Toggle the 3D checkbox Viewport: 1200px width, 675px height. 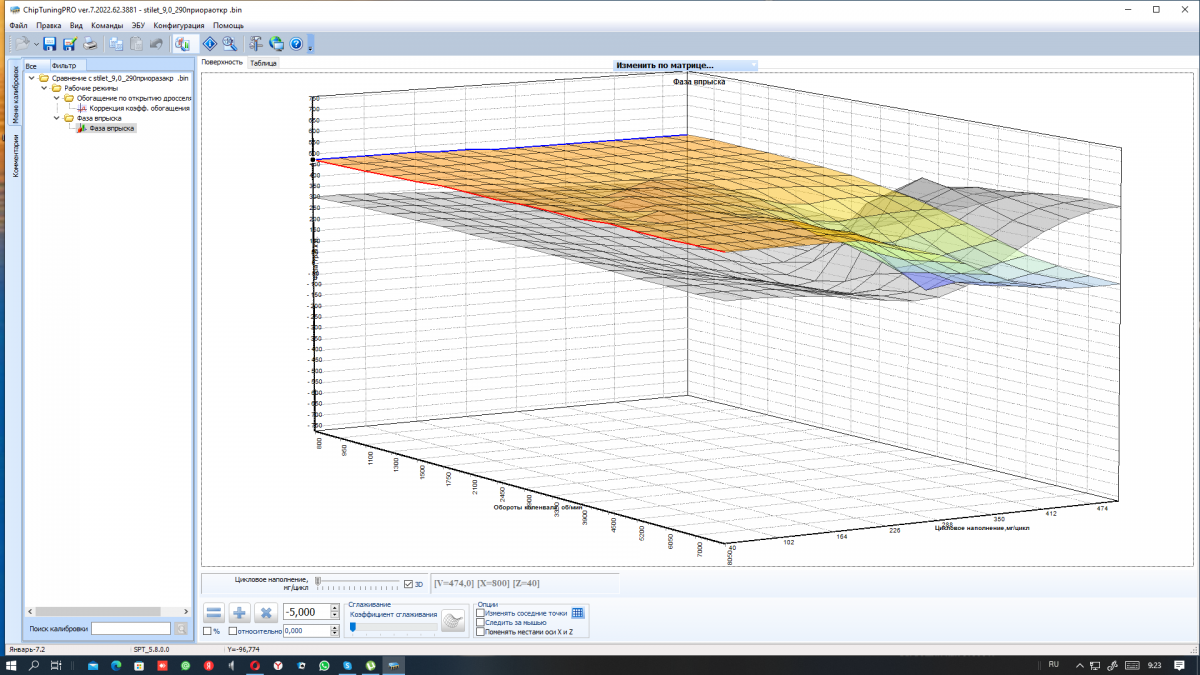click(x=408, y=584)
